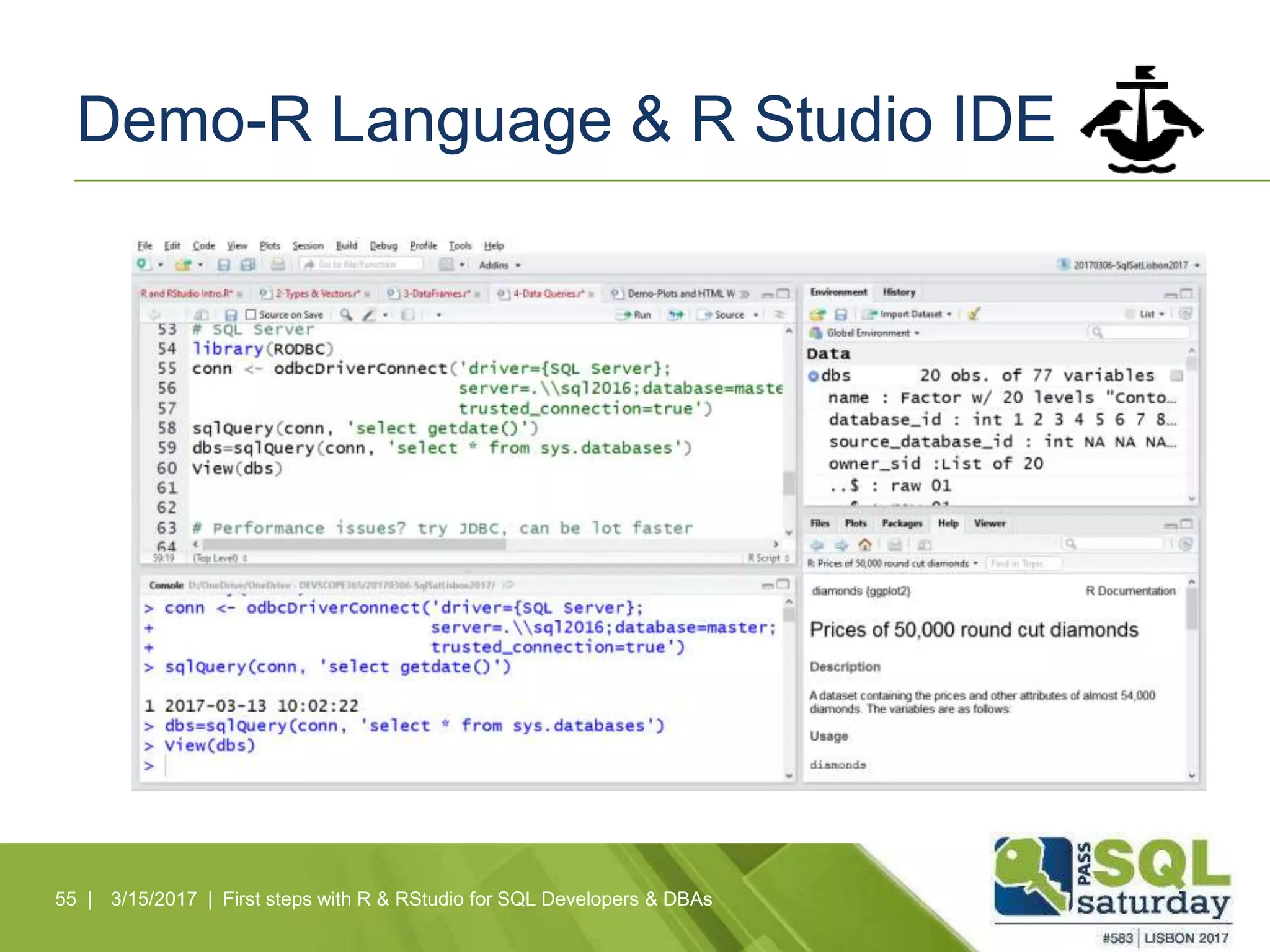
Task: Click the Go to file/function field
Action: click(x=362, y=265)
